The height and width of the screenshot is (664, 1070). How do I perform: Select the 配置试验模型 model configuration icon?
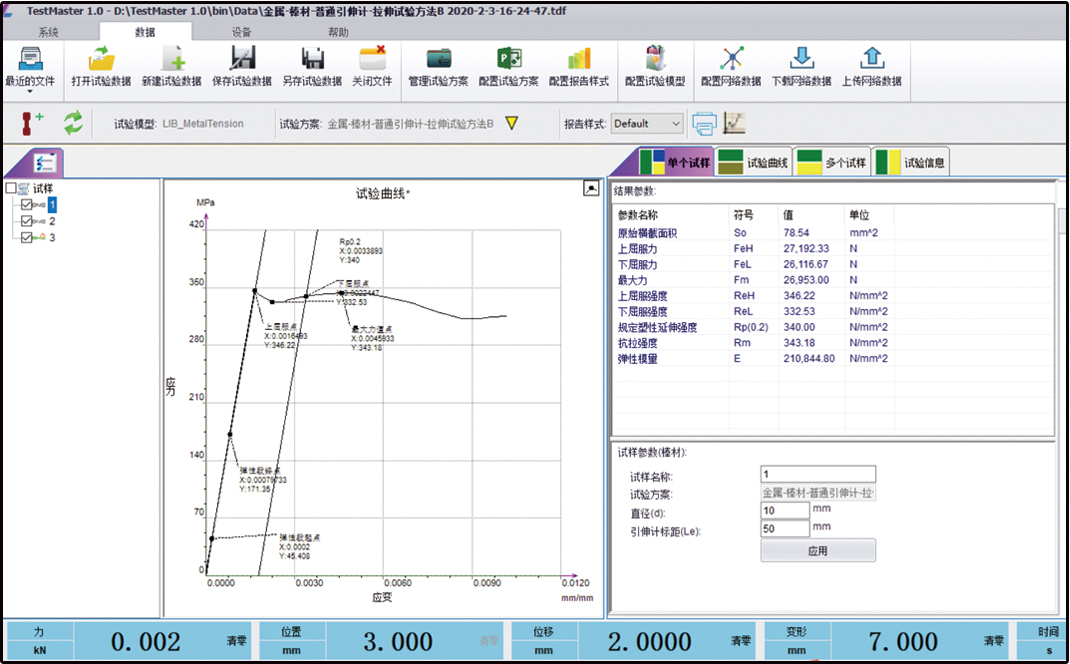point(655,60)
